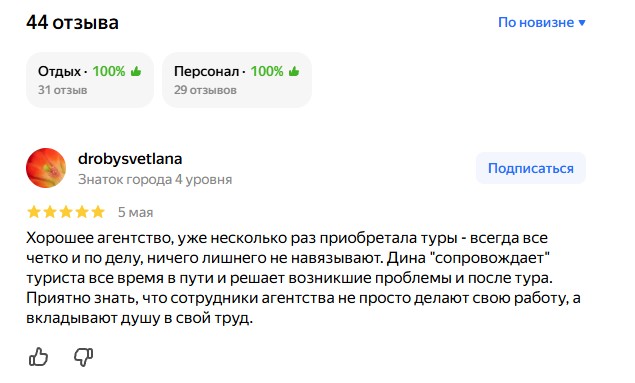Click the triangle arrow beside По новизне
The width and height of the screenshot is (635, 383).
(x=582, y=23)
